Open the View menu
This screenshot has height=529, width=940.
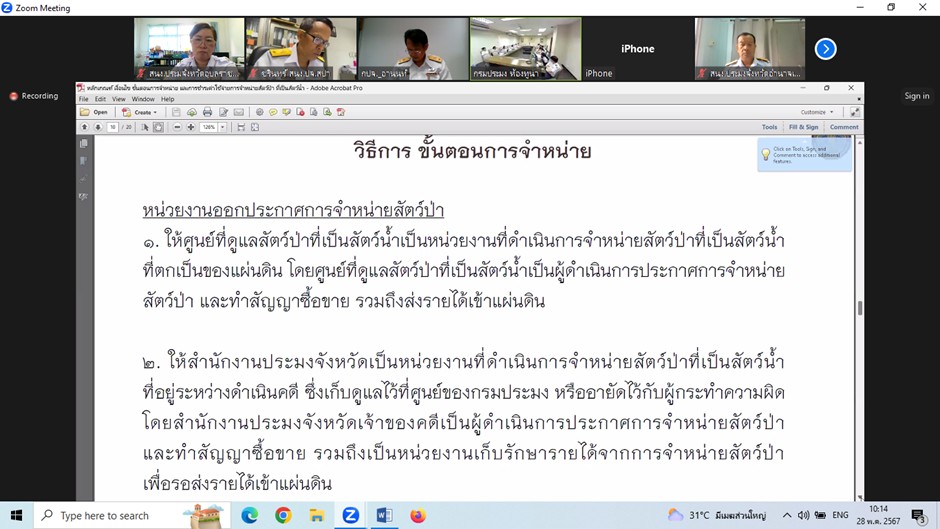click(118, 99)
